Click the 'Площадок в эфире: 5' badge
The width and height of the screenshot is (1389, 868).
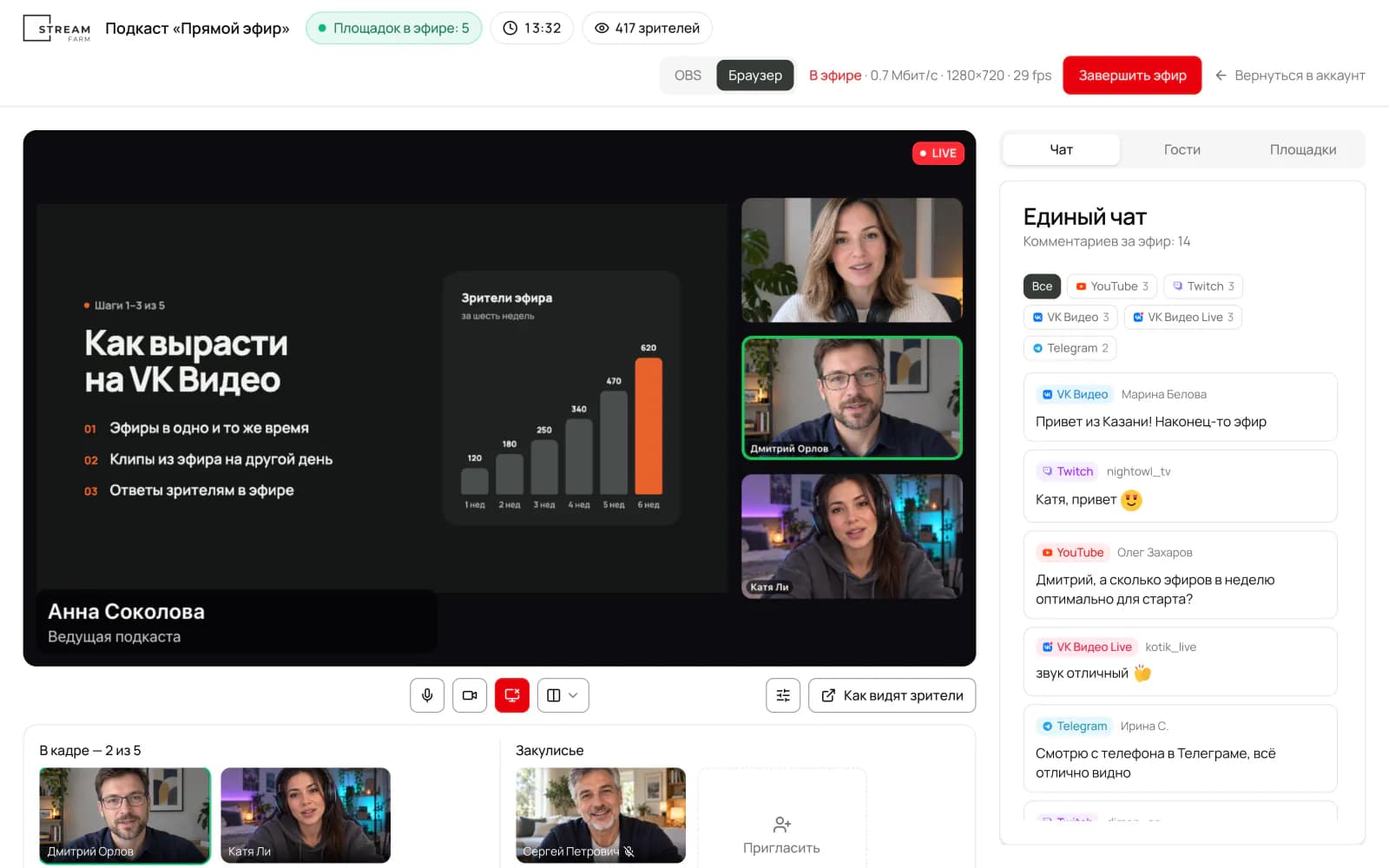coord(393,28)
